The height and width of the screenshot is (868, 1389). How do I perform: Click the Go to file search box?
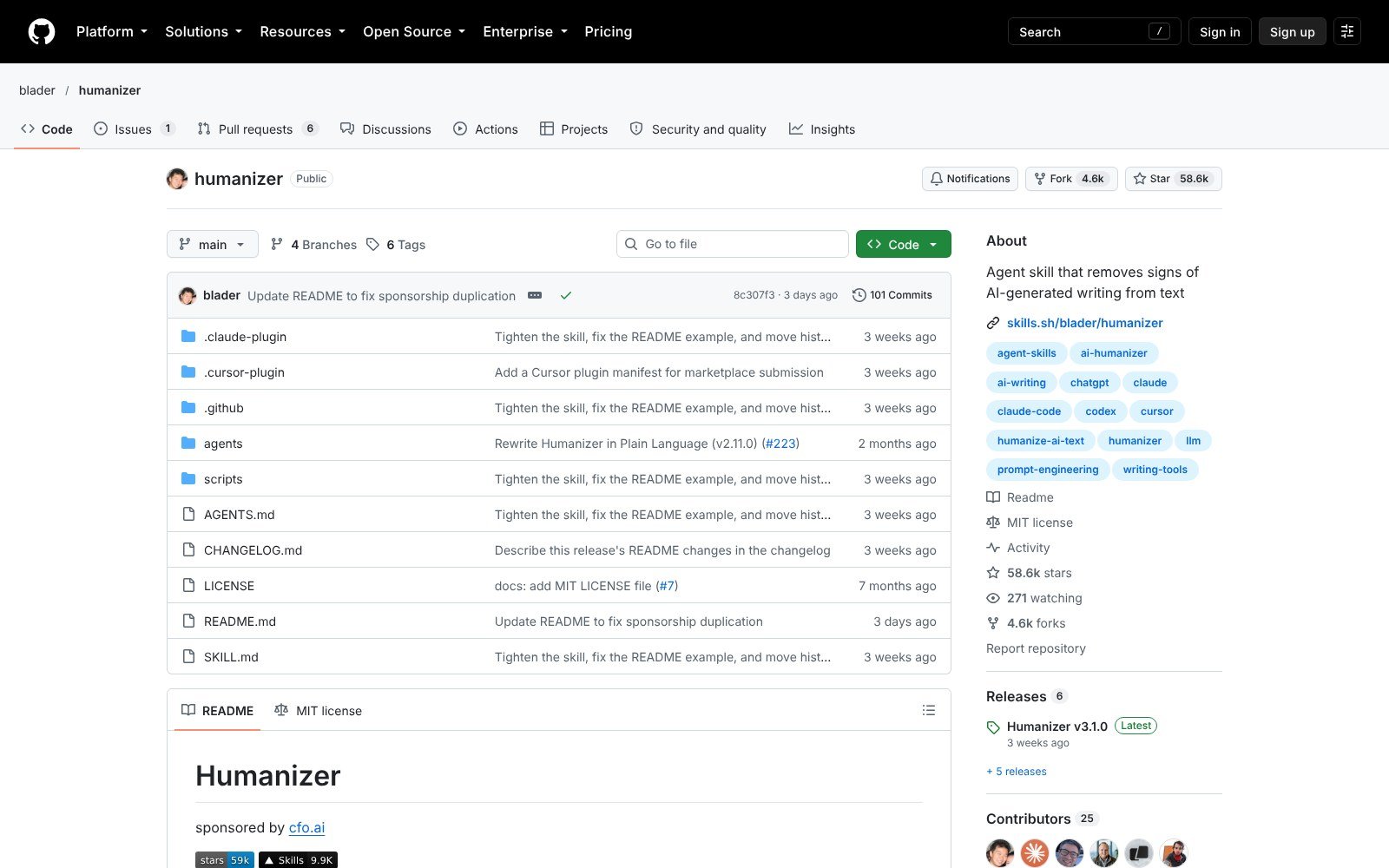(733, 244)
